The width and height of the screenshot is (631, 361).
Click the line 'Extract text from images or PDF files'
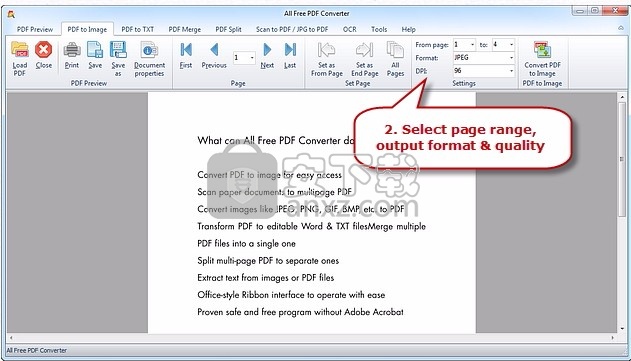tap(266, 278)
